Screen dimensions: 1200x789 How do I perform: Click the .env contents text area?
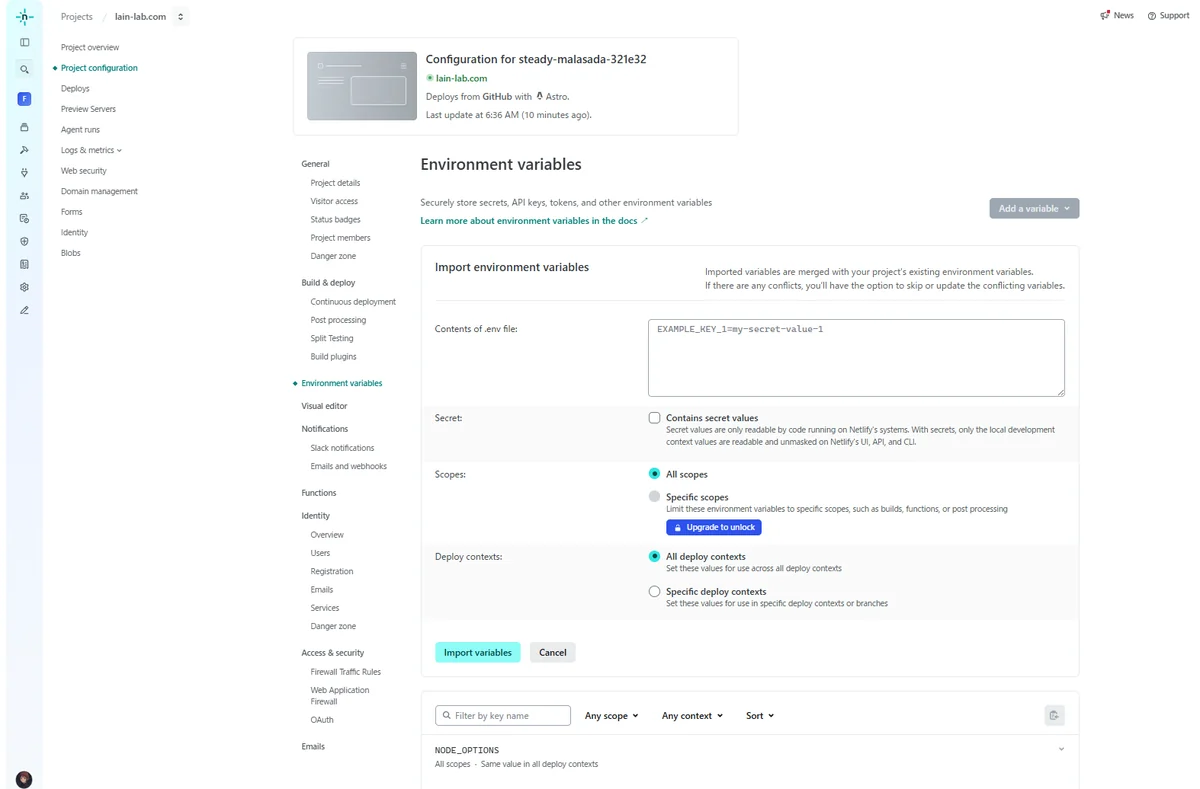(x=855, y=358)
